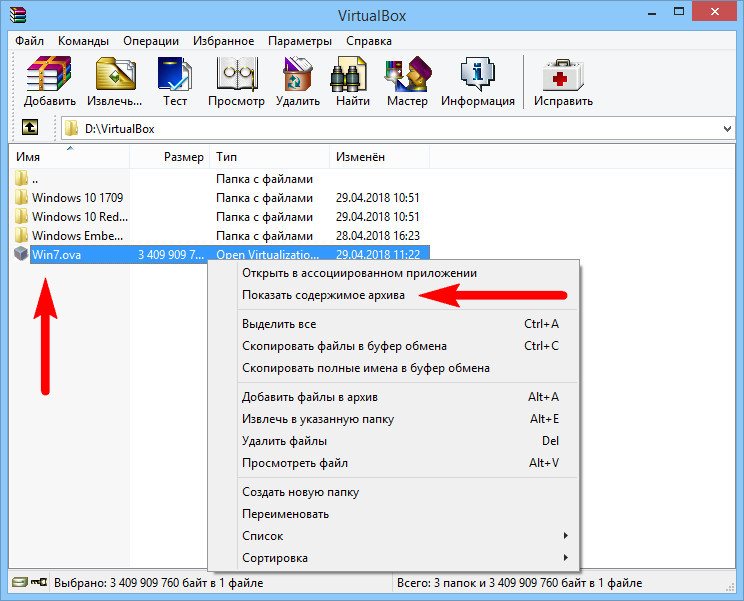This screenshot has height=601, width=744.
Task: Open the Параметры menu
Action: (299, 41)
